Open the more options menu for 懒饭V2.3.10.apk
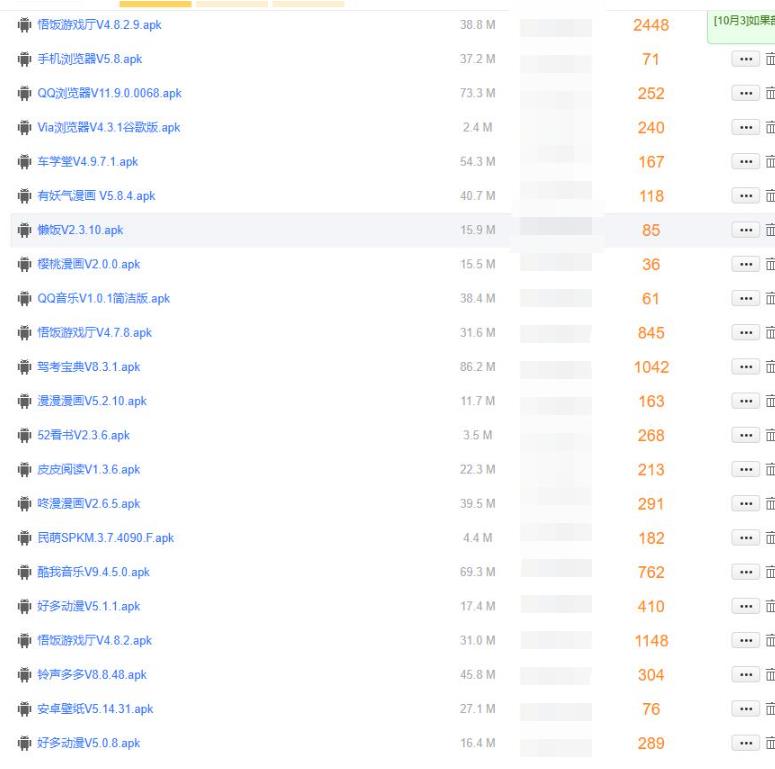This screenshot has width=775, height=769. (x=745, y=230)
